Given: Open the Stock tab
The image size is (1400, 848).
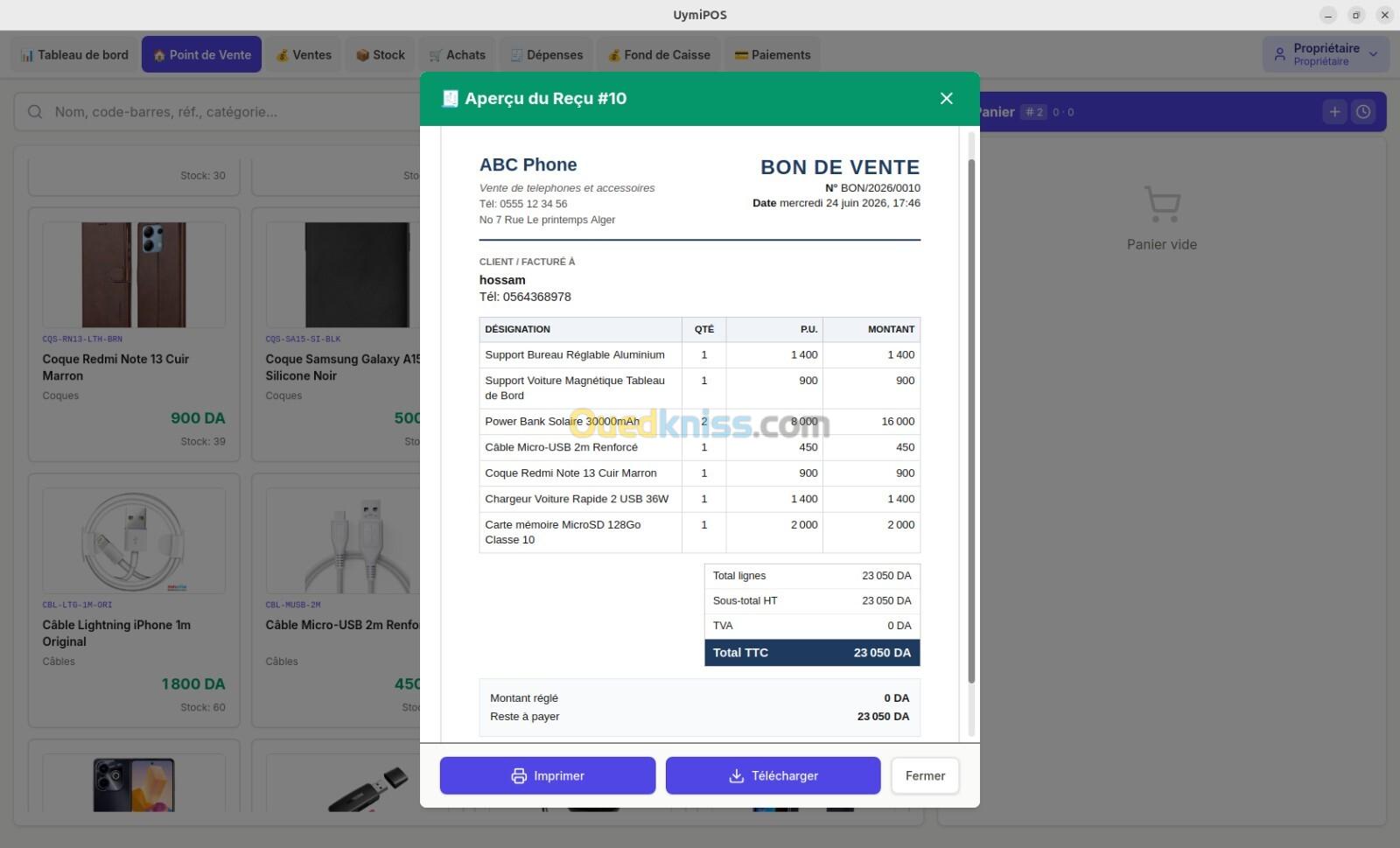Looking at the screenshot, I should [x=380, y=54].
